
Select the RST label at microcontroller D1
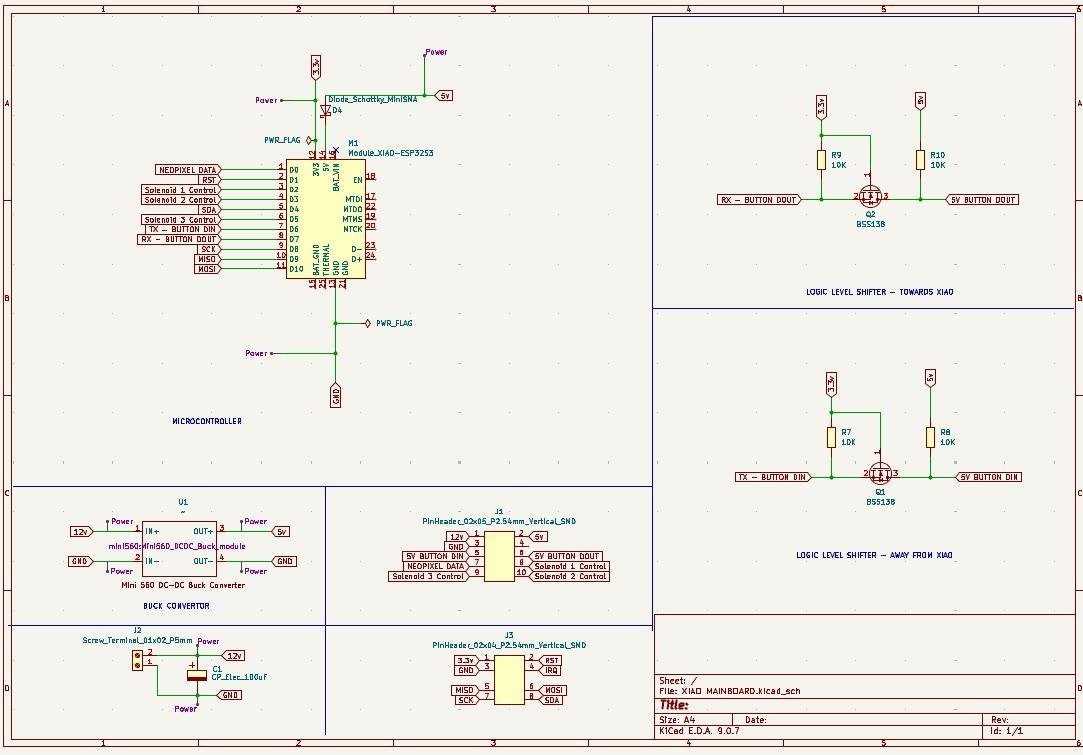[209, 180]
